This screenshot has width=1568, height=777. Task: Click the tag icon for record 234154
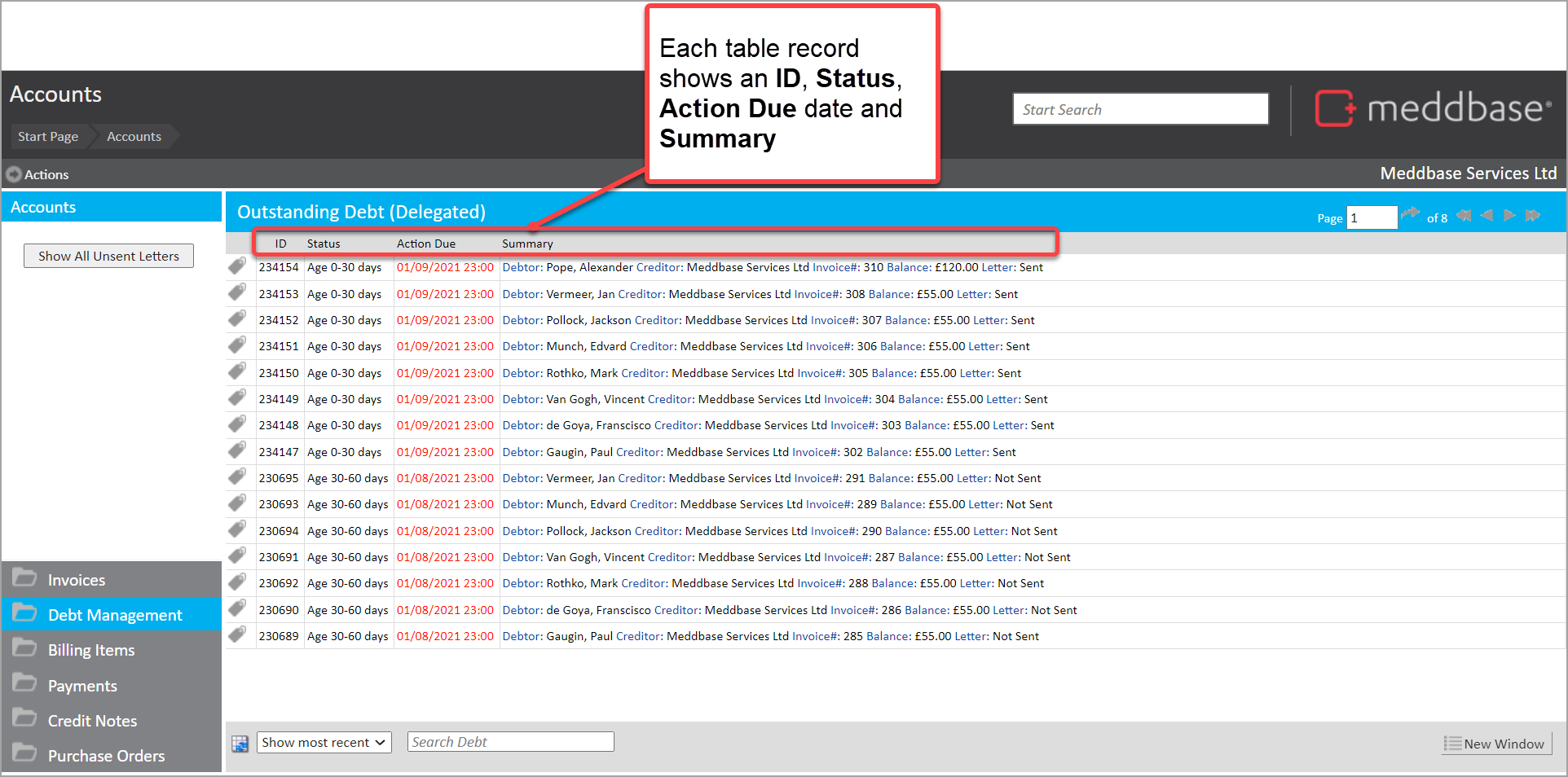[237, 266]
